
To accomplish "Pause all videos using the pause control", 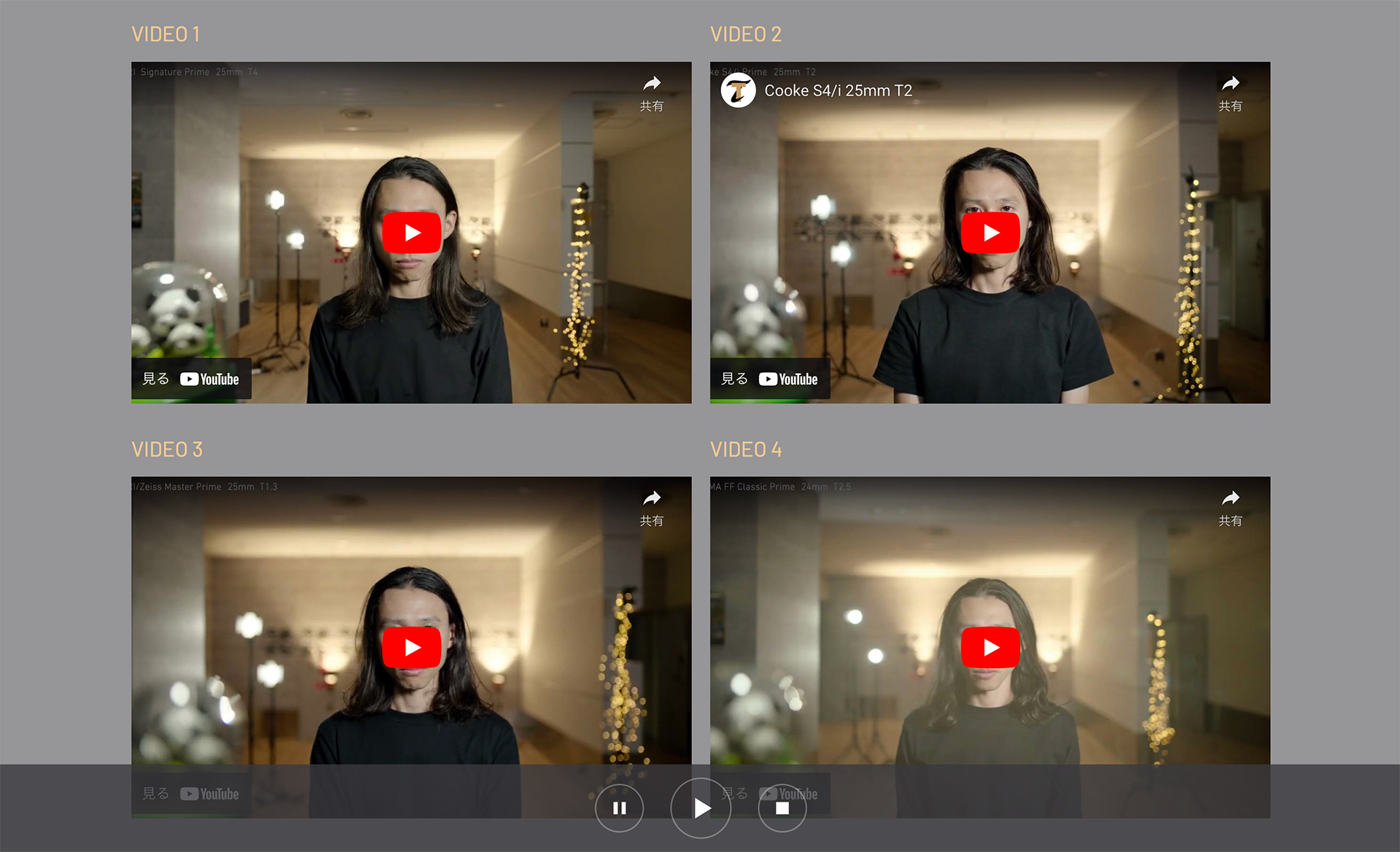I will [619, 808].
